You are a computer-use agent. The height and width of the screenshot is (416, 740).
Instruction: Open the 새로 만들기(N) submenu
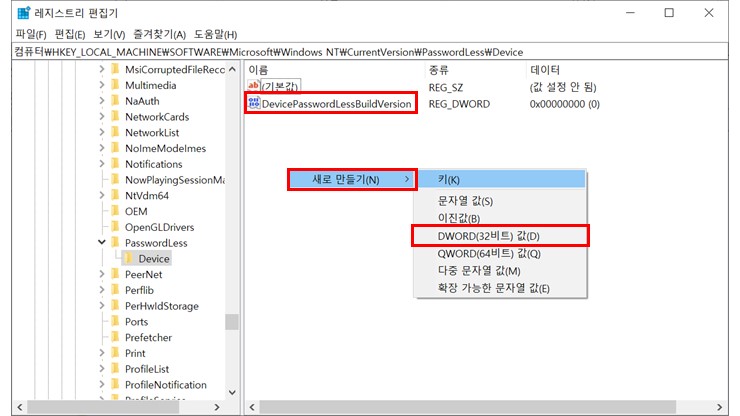352,179
